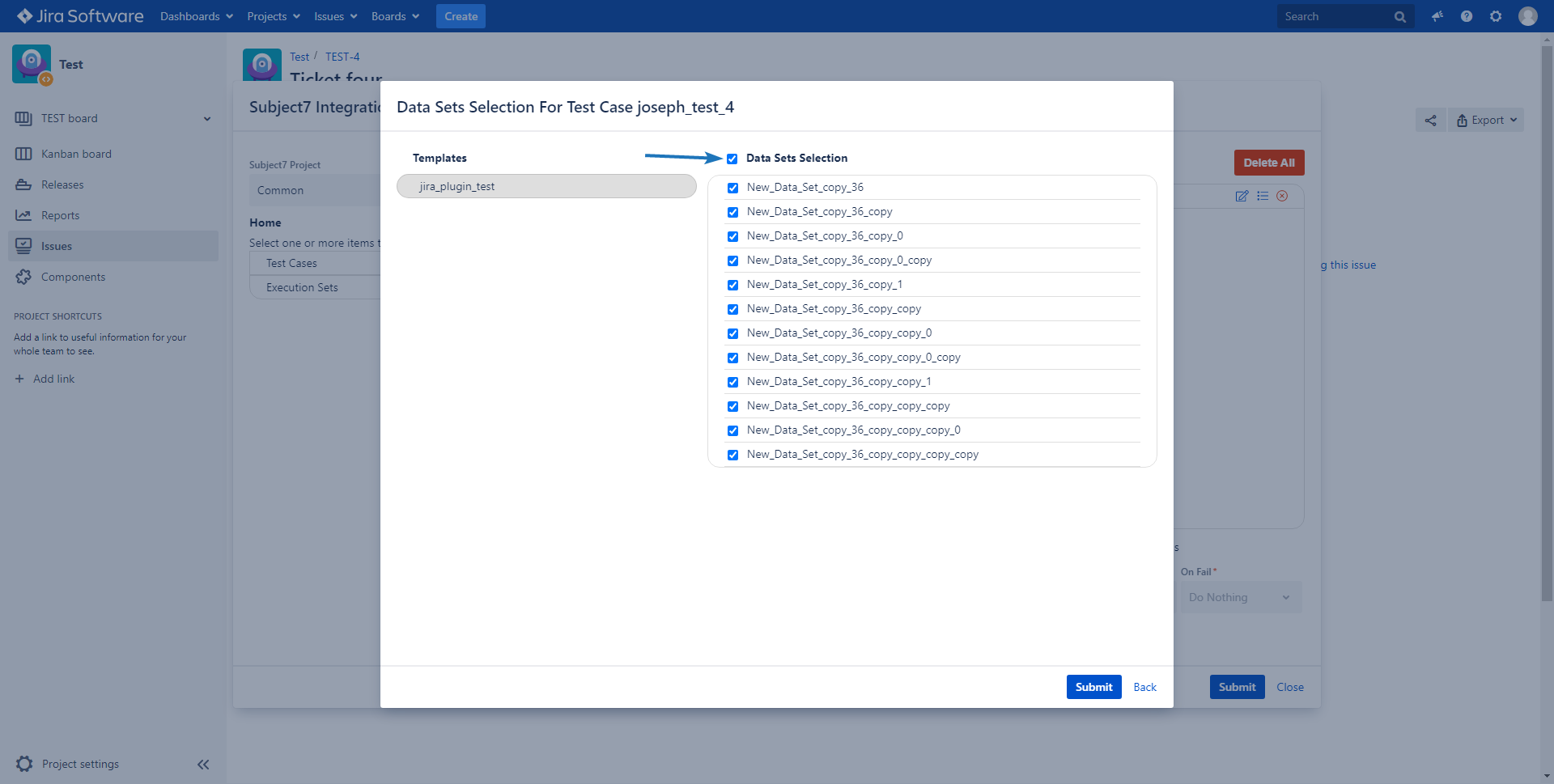Open the On Fail Do Nothing dropdown
This screenshot has height=784, width=1554.
pos(1239,597)
